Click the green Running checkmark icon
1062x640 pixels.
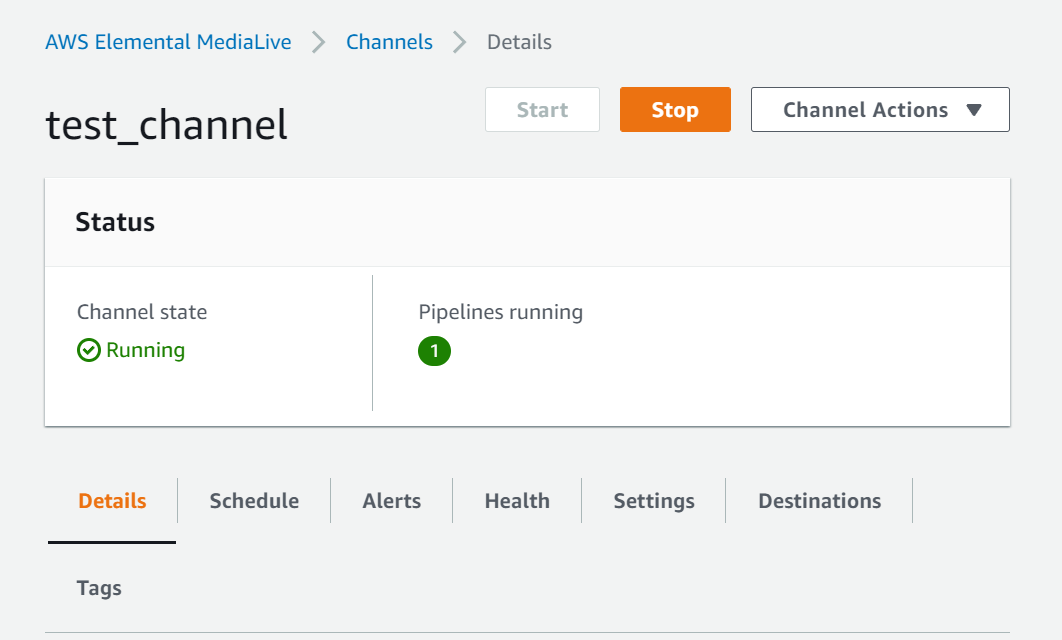(x=89, y=351)
